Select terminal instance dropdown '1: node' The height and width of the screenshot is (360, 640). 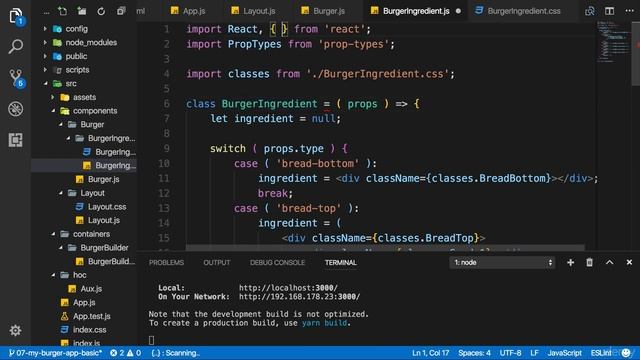pyautogui.click(x=502, y=262)
